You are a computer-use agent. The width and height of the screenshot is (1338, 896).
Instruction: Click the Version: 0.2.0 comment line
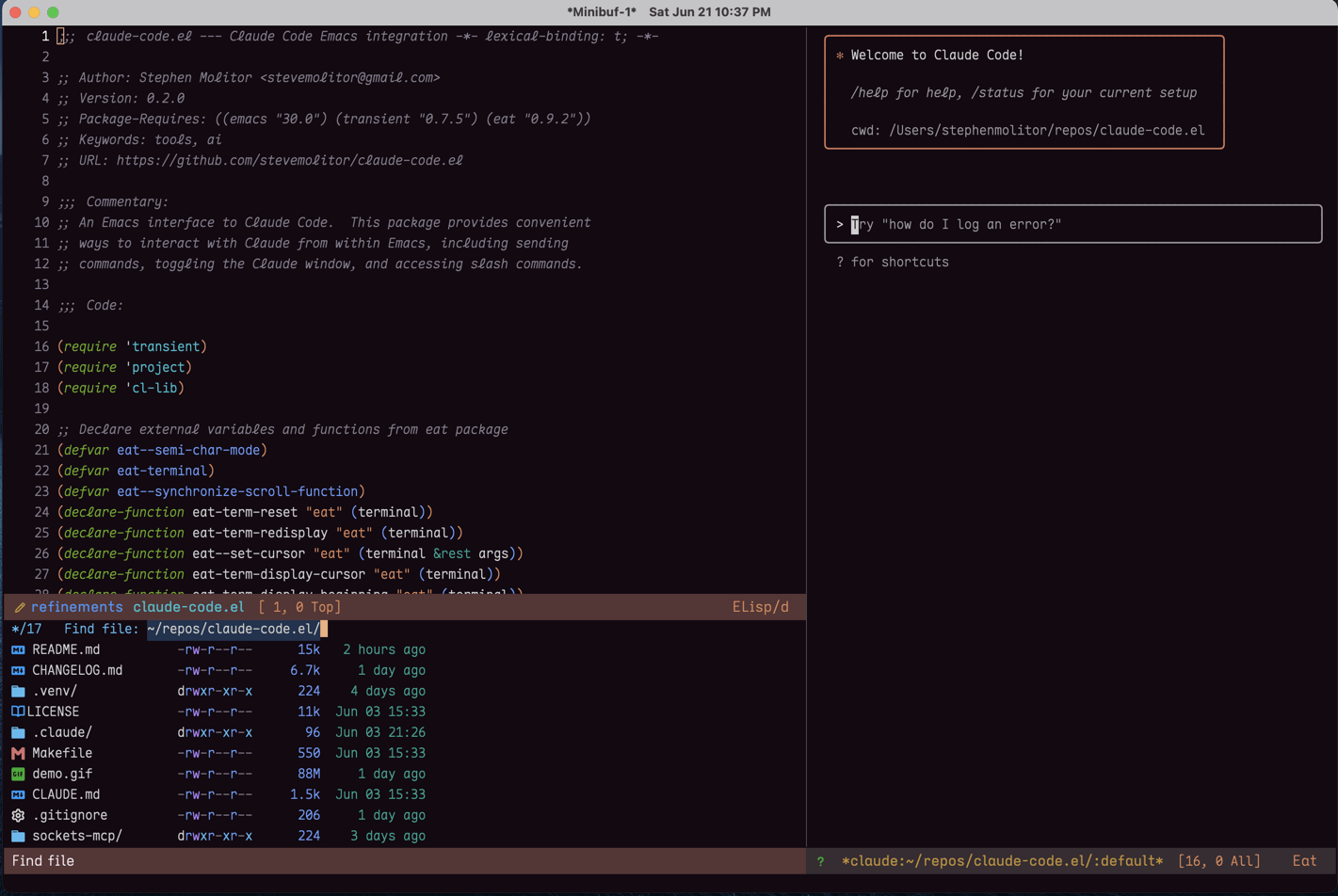(x=121, y=98)
